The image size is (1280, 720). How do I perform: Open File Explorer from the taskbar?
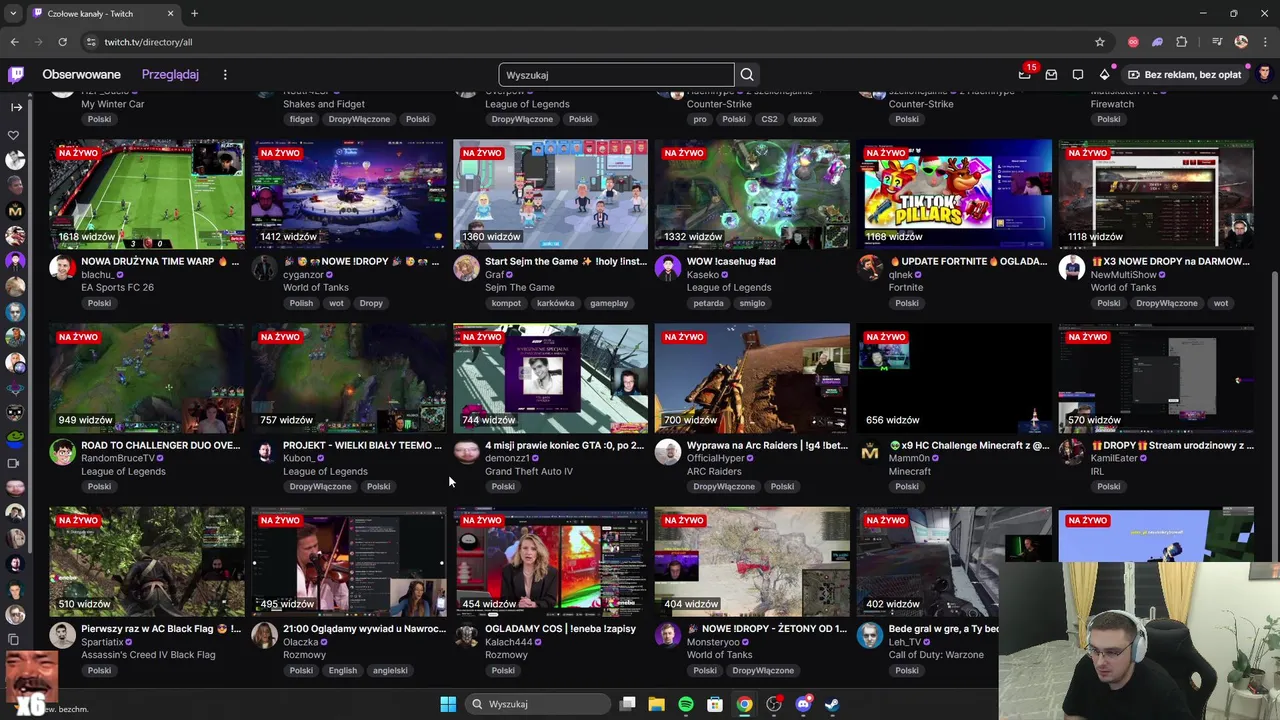pos(657,704)
